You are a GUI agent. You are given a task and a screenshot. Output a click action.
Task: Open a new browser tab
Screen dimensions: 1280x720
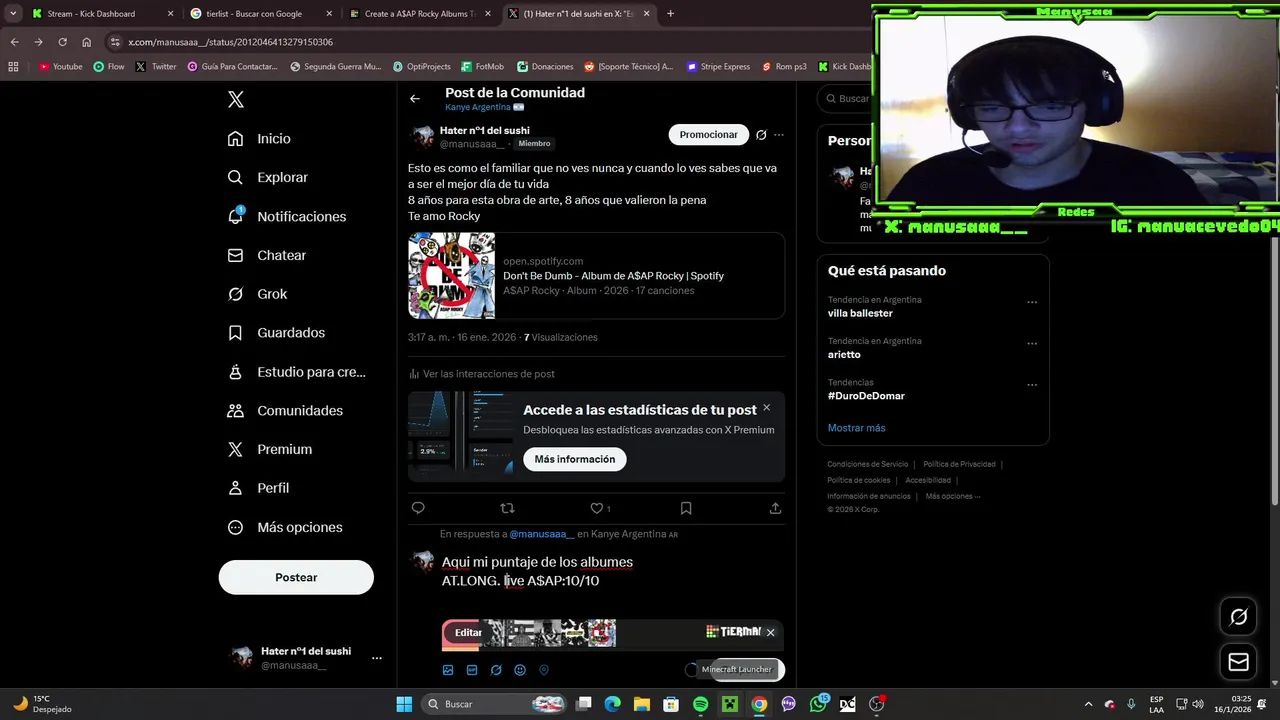pos(670,14)
